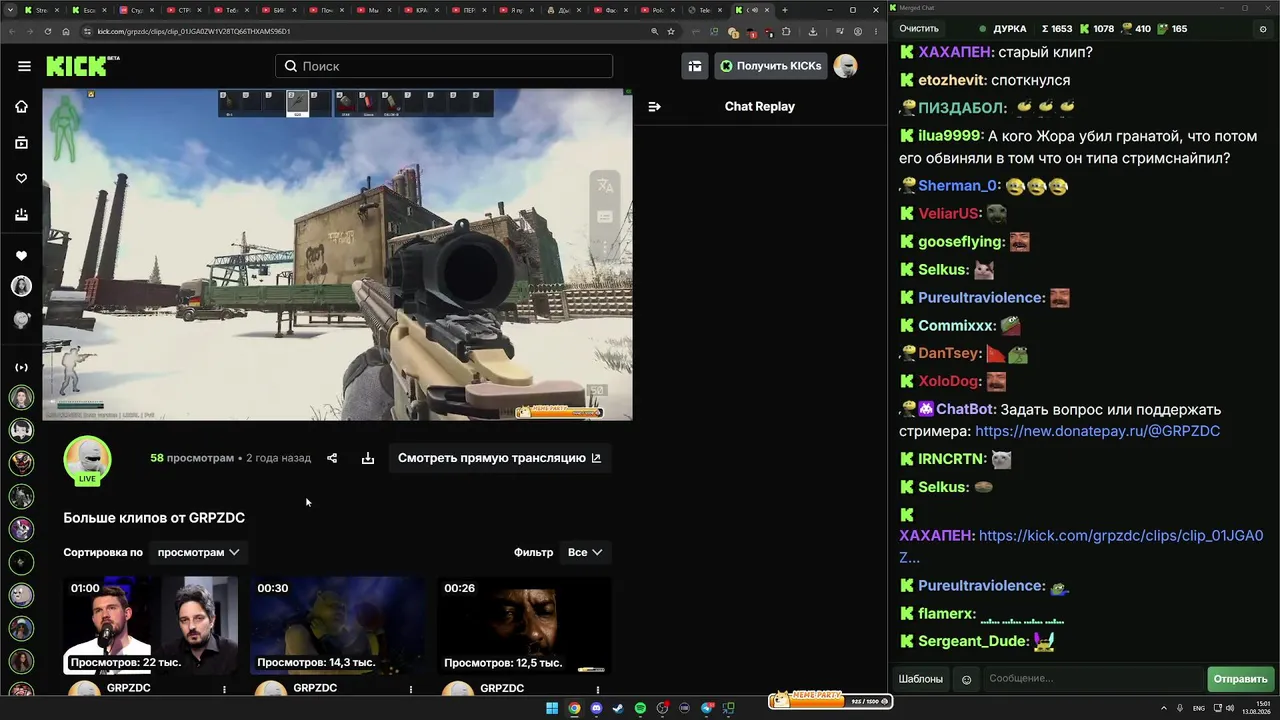The width and height of the screenshot is (1280, 720).
Task: Click the solid heart icon in the sidebar
Action: [x=21, y=256]
